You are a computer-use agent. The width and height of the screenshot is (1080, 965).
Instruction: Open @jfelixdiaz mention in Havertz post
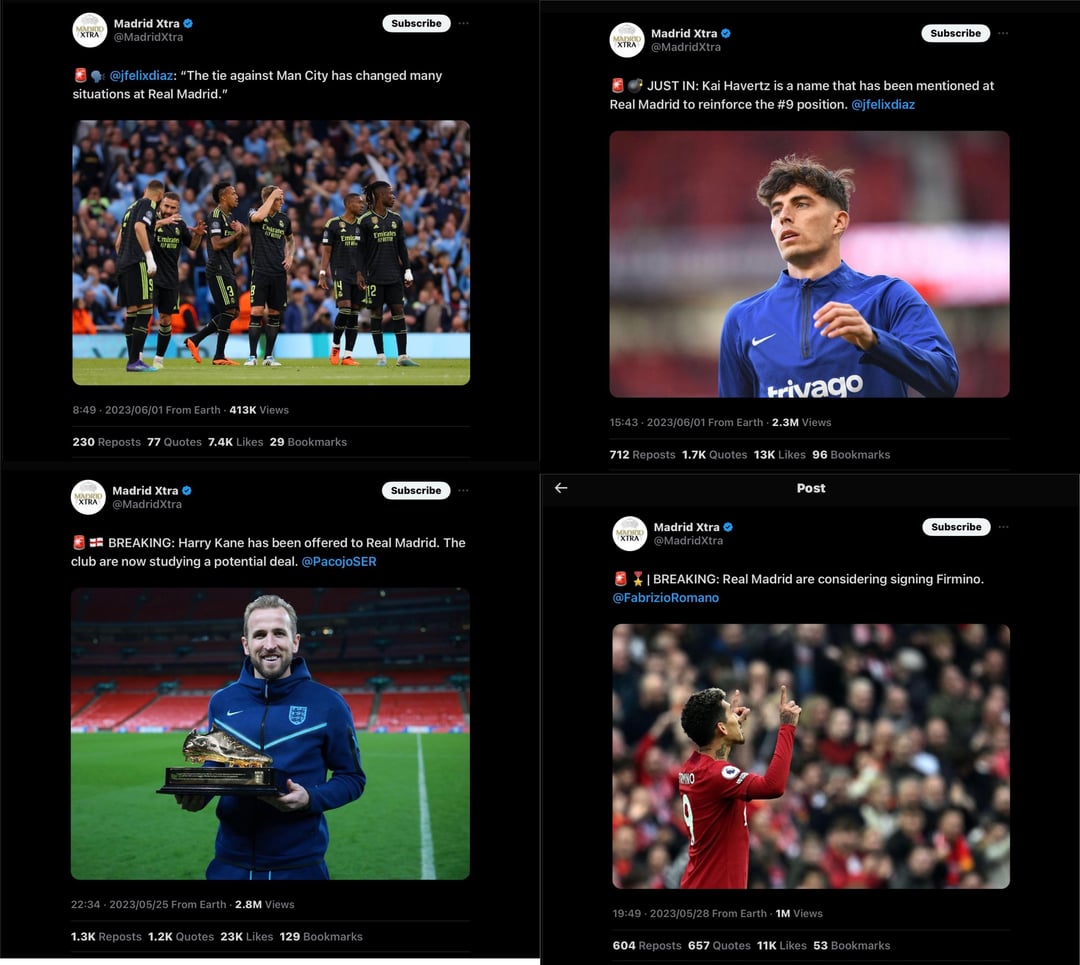(883, 105)
